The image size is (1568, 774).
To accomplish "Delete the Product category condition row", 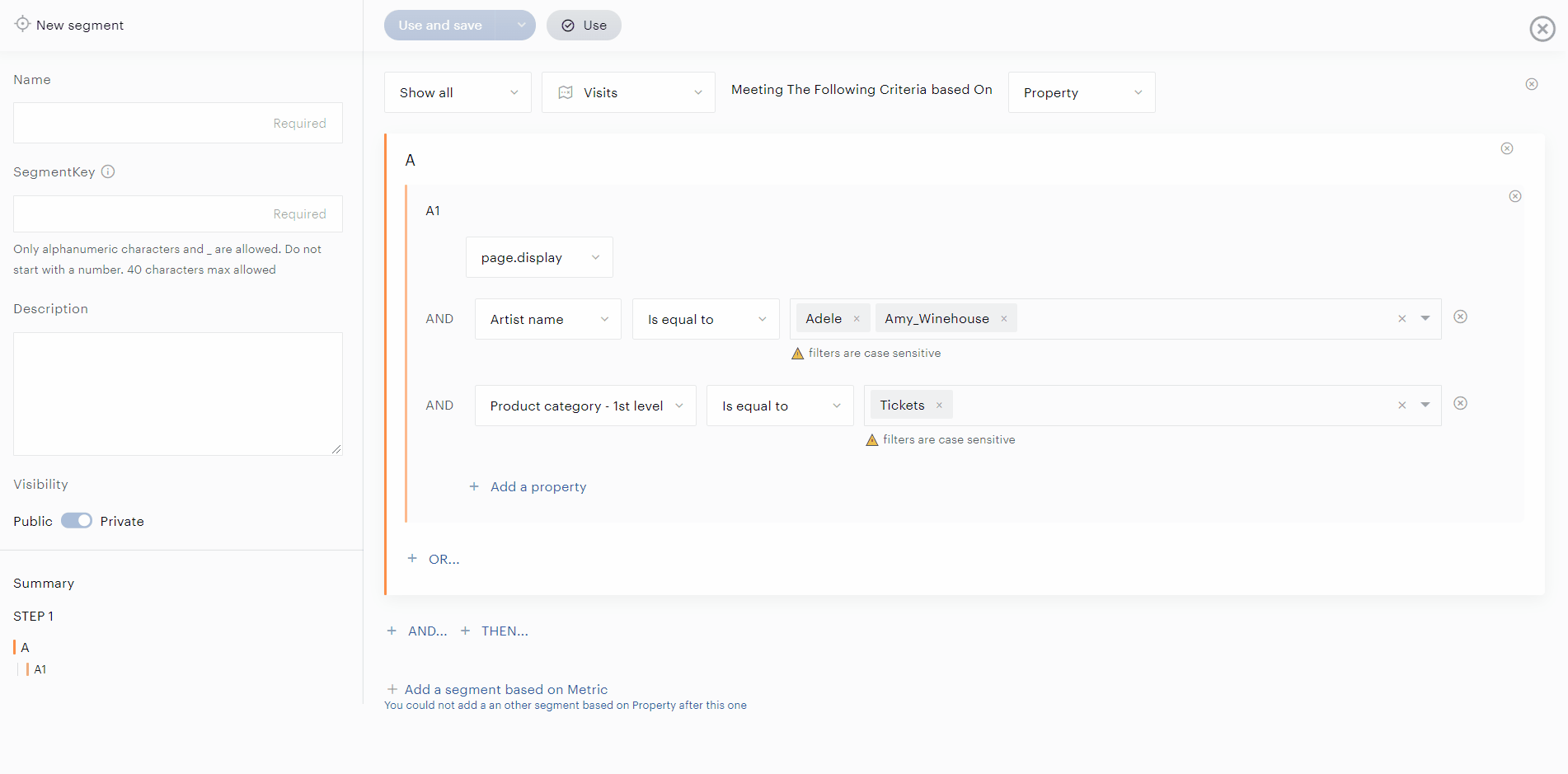I will point(1460,404).
